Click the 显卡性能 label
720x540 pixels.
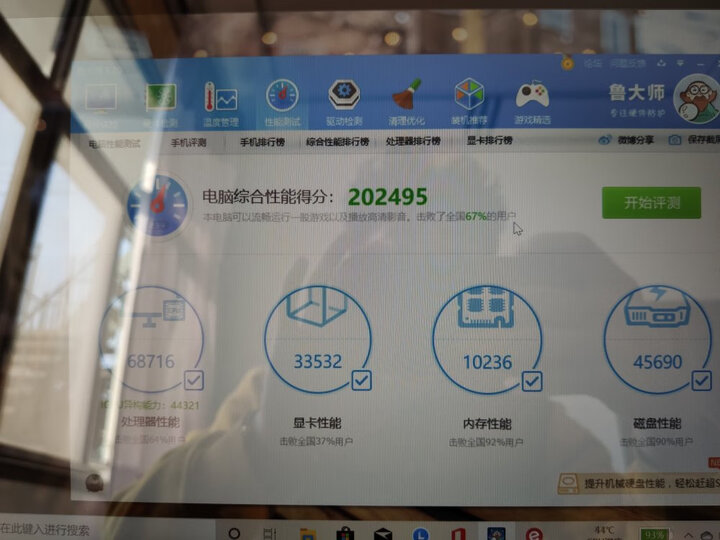[317, 423]
